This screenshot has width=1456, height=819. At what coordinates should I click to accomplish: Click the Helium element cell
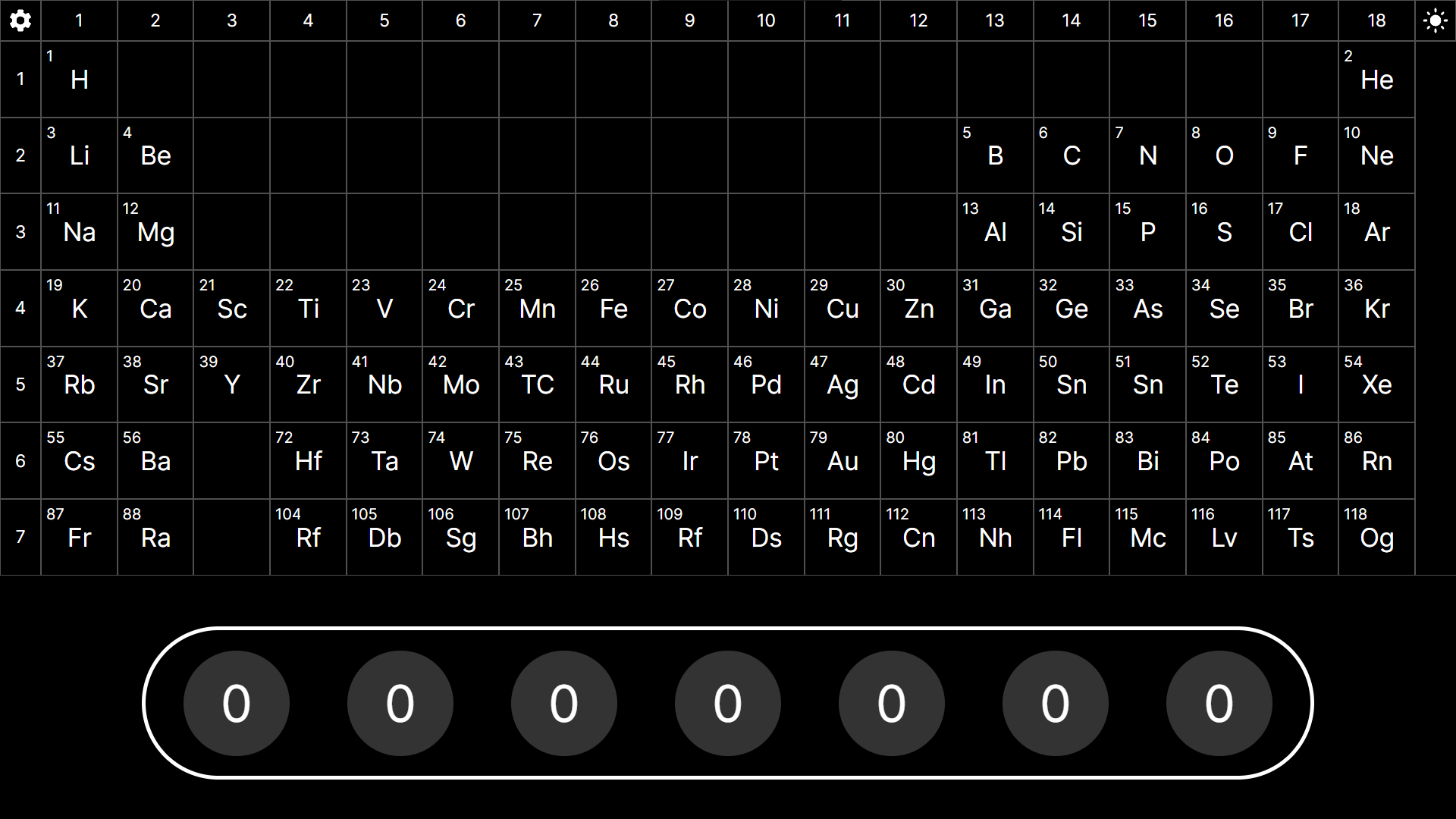(1376, 80)
